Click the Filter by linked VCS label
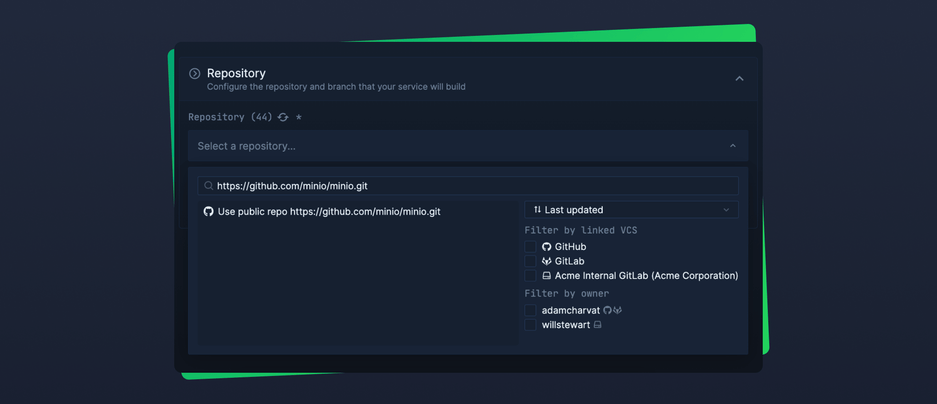 point(581,231)
